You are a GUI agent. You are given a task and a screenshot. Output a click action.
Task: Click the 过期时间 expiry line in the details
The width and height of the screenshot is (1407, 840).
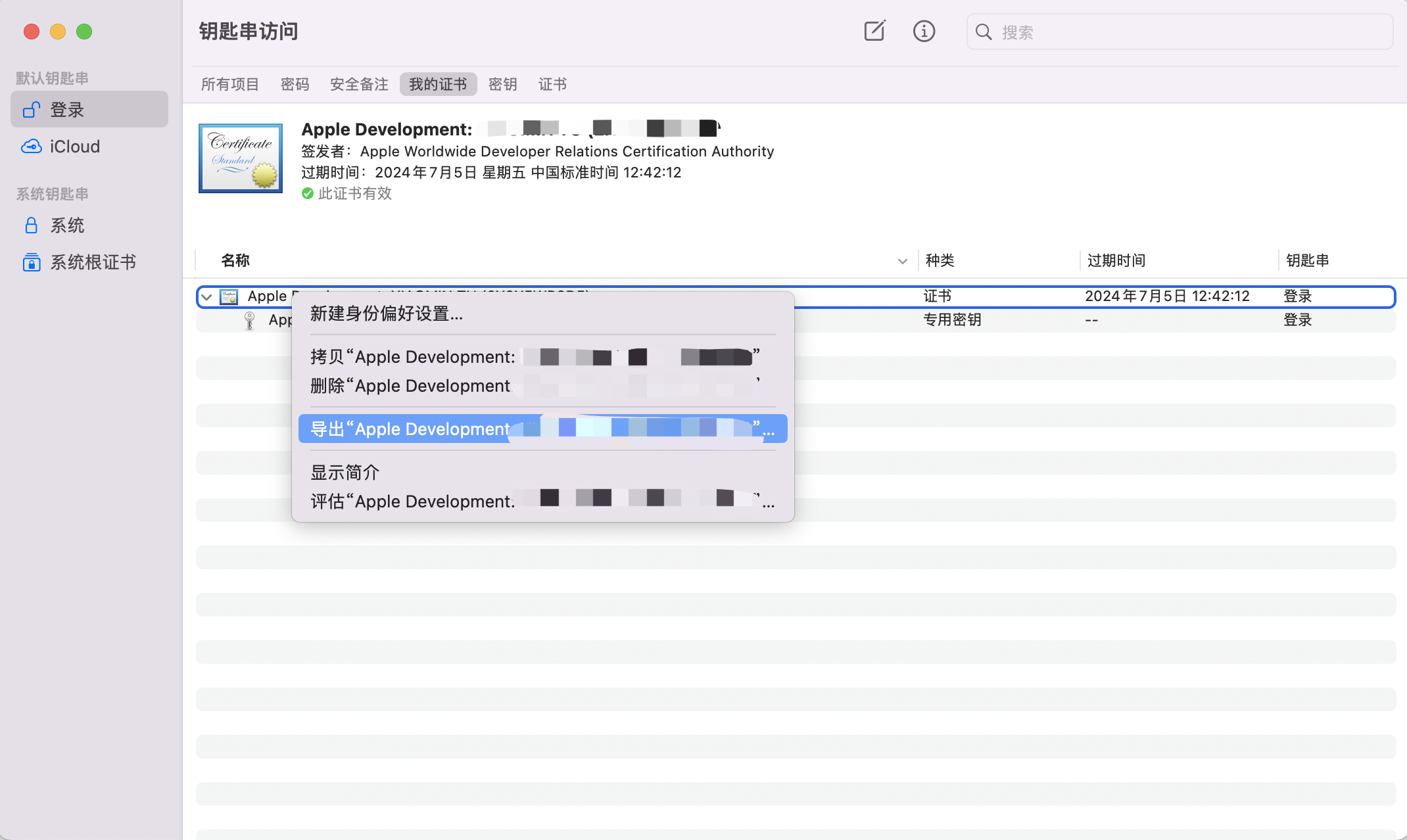(x=491, y=172)
